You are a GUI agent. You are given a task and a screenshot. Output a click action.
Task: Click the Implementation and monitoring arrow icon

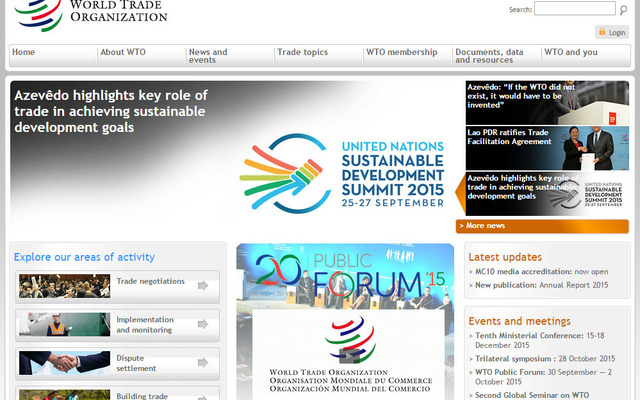203,324
